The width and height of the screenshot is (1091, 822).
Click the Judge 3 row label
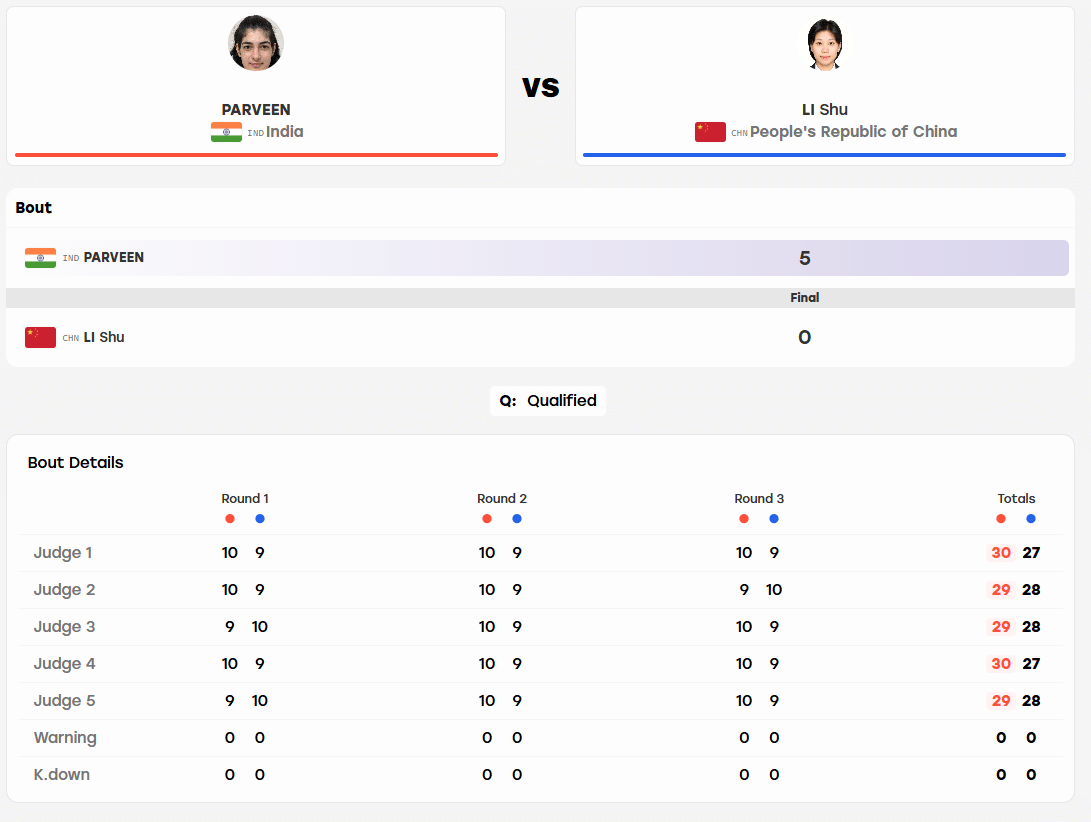(x=64, y=626)
